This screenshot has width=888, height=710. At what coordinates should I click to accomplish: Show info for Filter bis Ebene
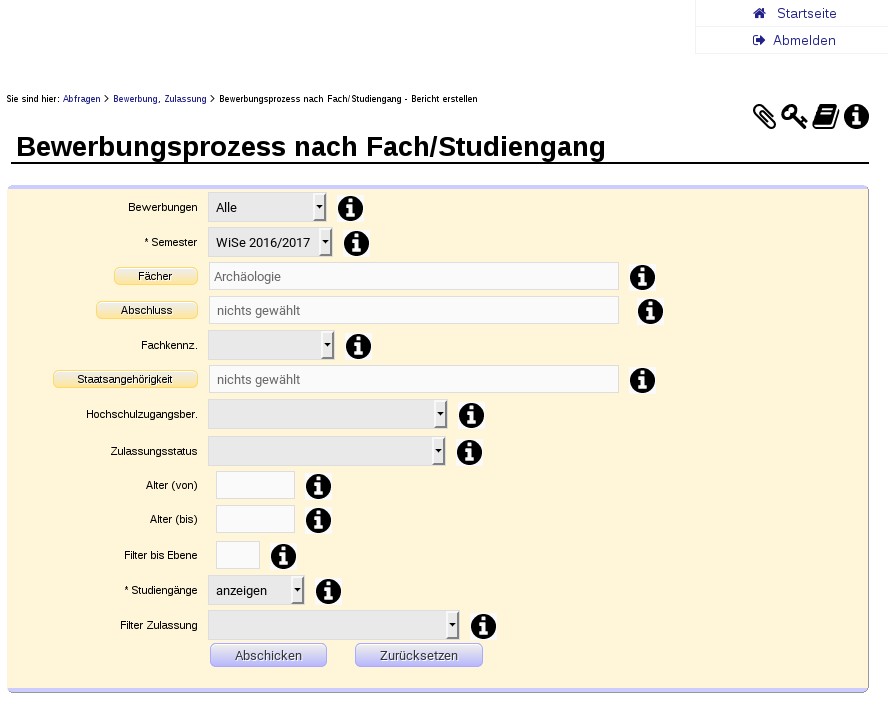283,556
